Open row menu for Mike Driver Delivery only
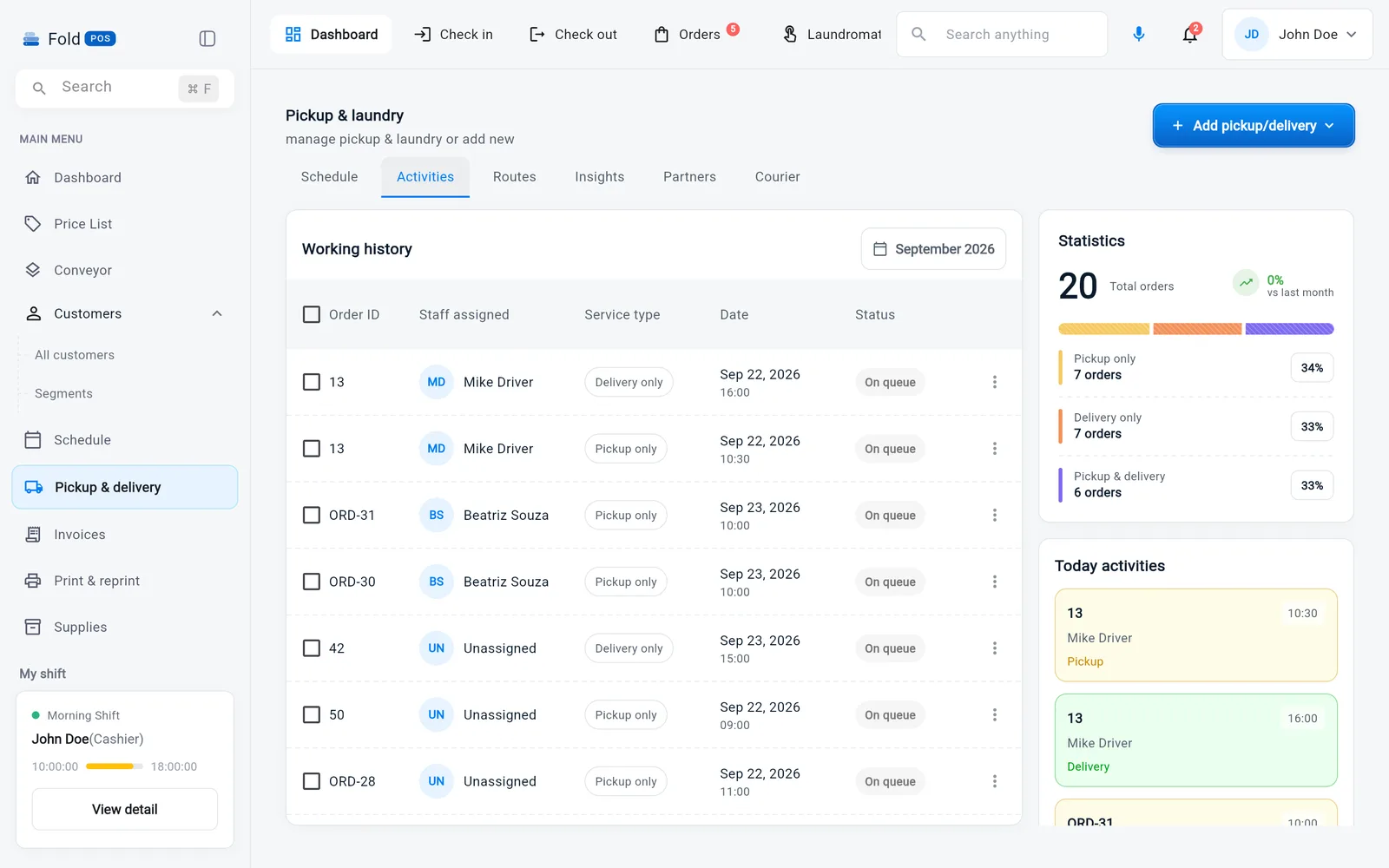The height and width of the screenshot is (868, 1389). coord(995,382)
